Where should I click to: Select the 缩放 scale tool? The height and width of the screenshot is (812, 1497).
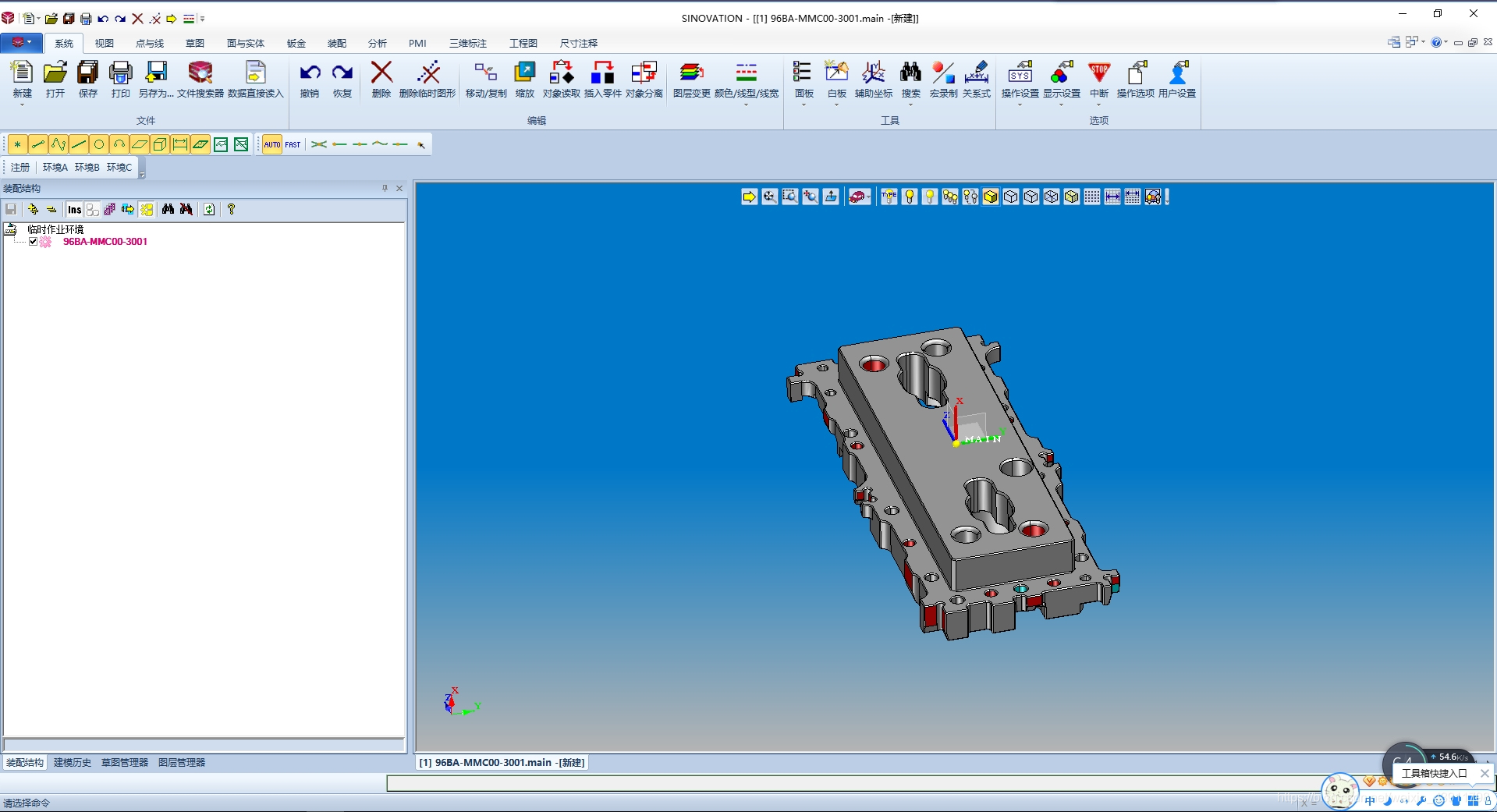(x=525, y=80)
